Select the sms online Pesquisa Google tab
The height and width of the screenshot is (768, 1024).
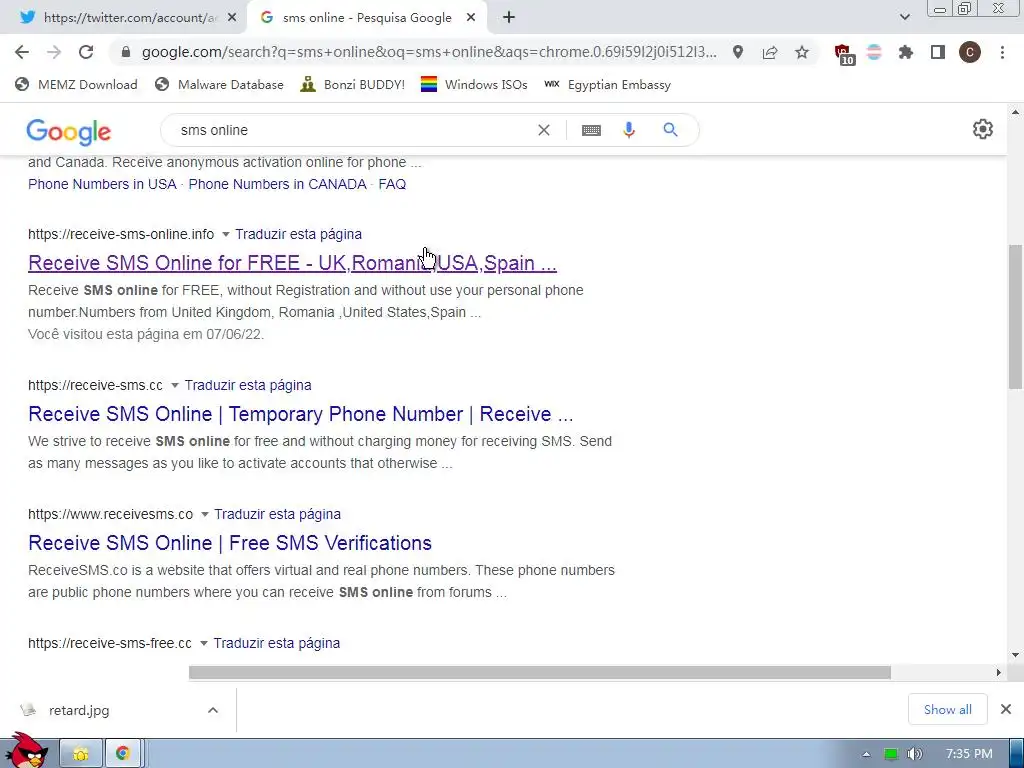[x=367, y=18]
